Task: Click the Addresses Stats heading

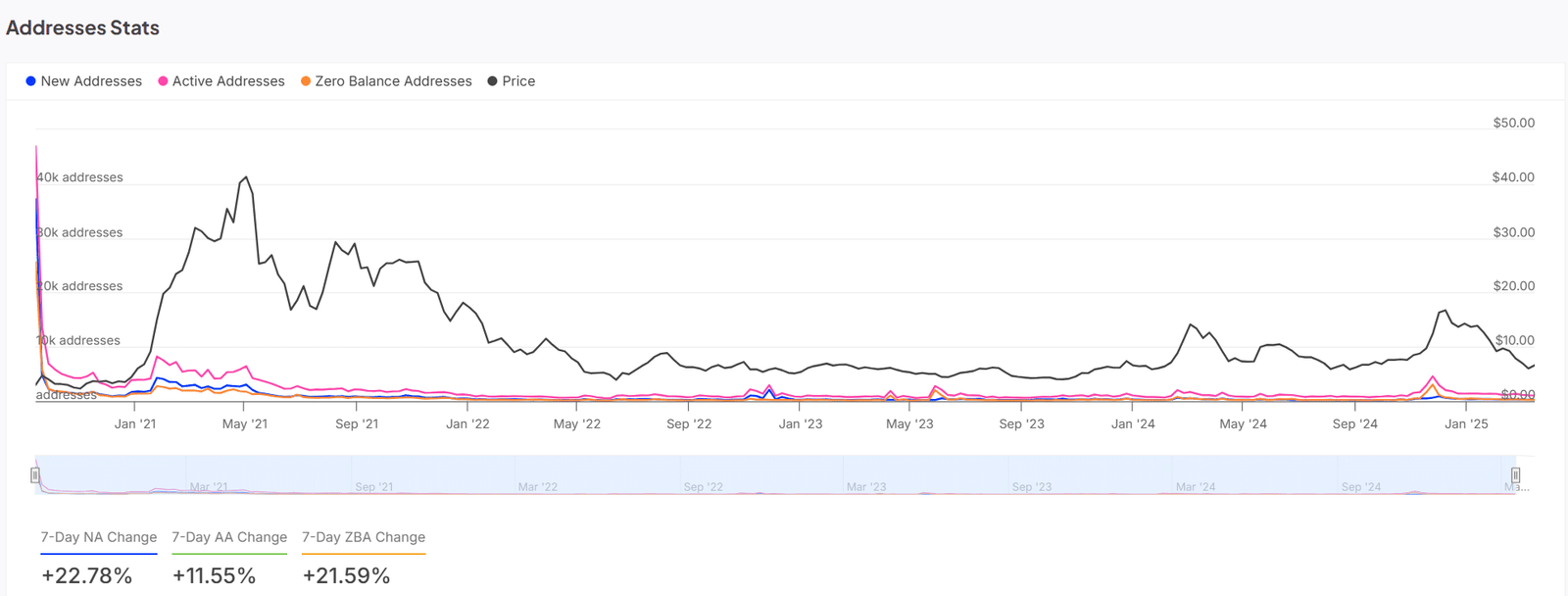Action: click(83, 28)
